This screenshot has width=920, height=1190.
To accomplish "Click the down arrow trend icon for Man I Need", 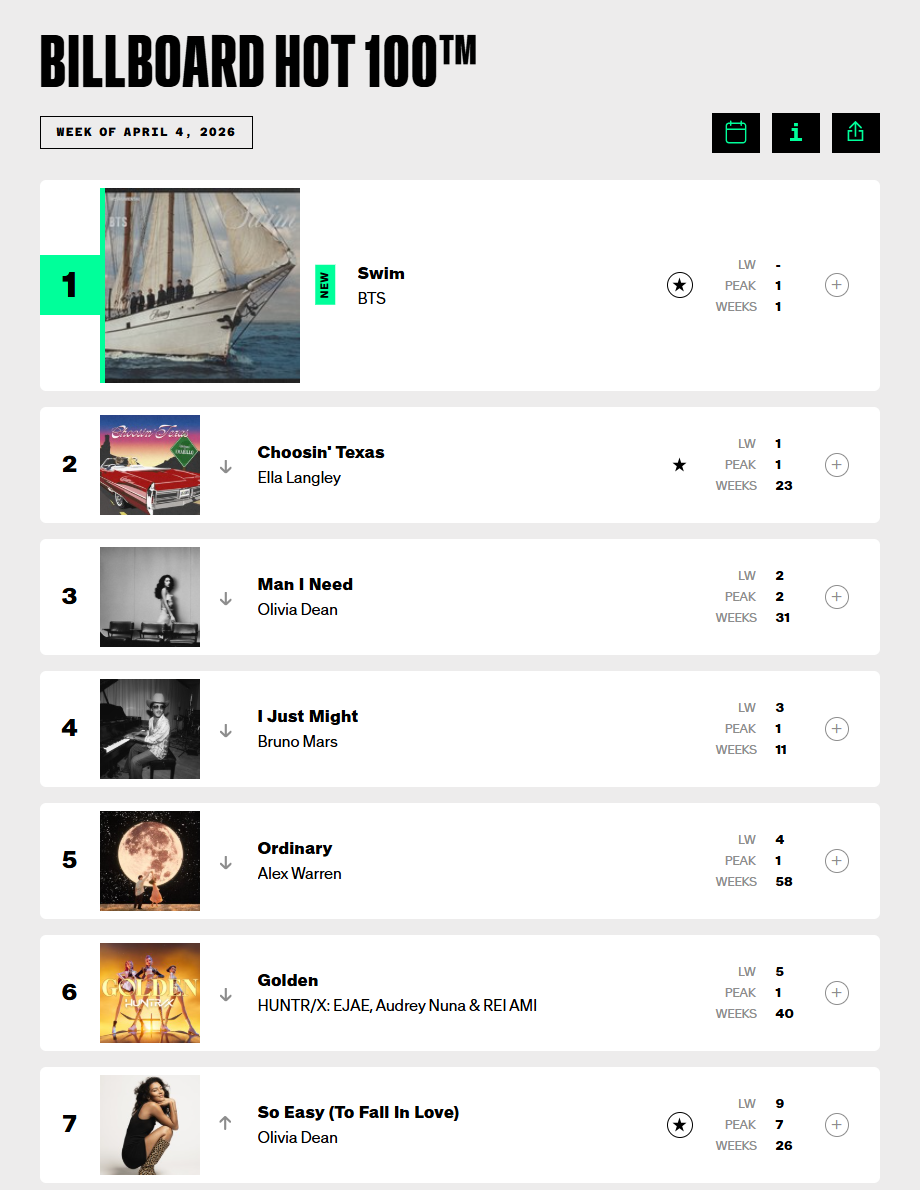I will click(x=225, y=599).
